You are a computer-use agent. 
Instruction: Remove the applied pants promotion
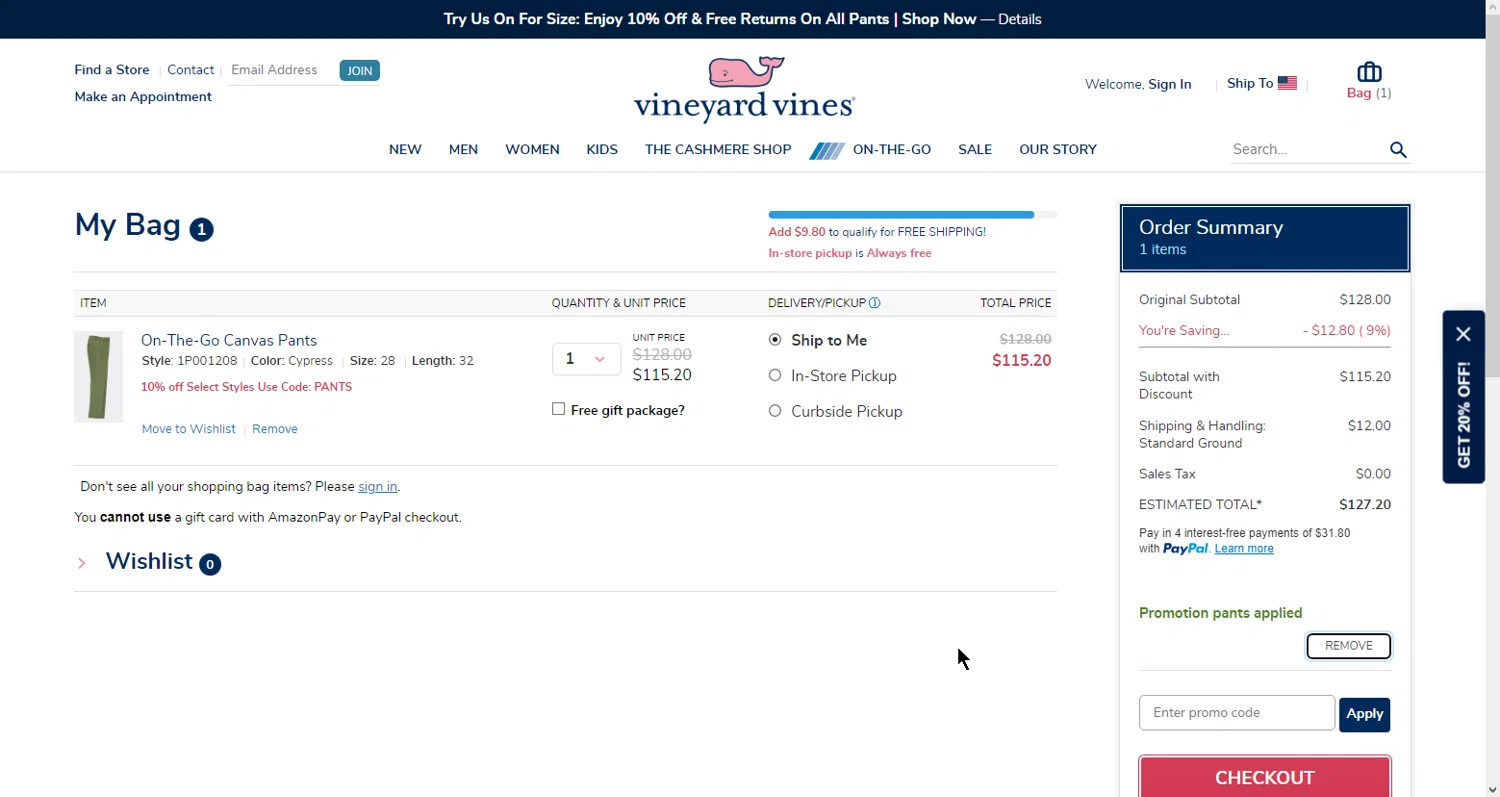tap(1349, 646)
